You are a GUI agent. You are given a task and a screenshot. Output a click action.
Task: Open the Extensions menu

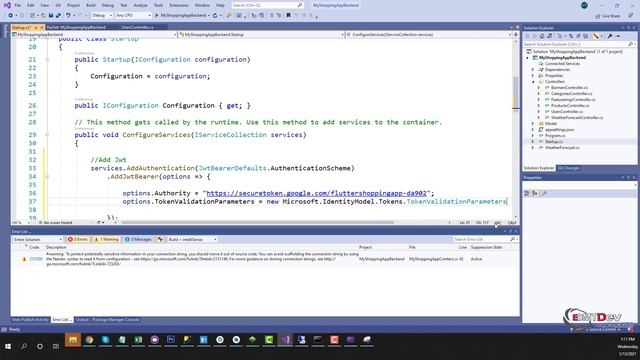(x=179, y=5)
